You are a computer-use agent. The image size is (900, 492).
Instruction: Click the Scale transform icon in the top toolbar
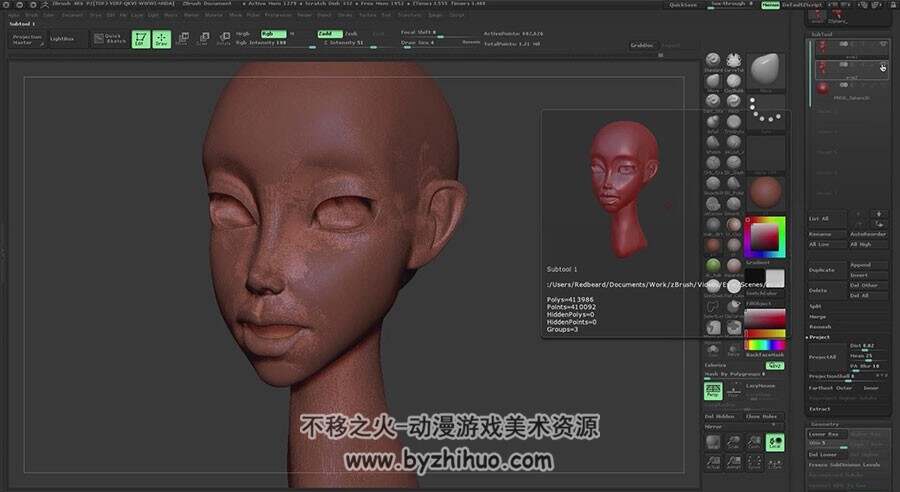click(203, 39)
